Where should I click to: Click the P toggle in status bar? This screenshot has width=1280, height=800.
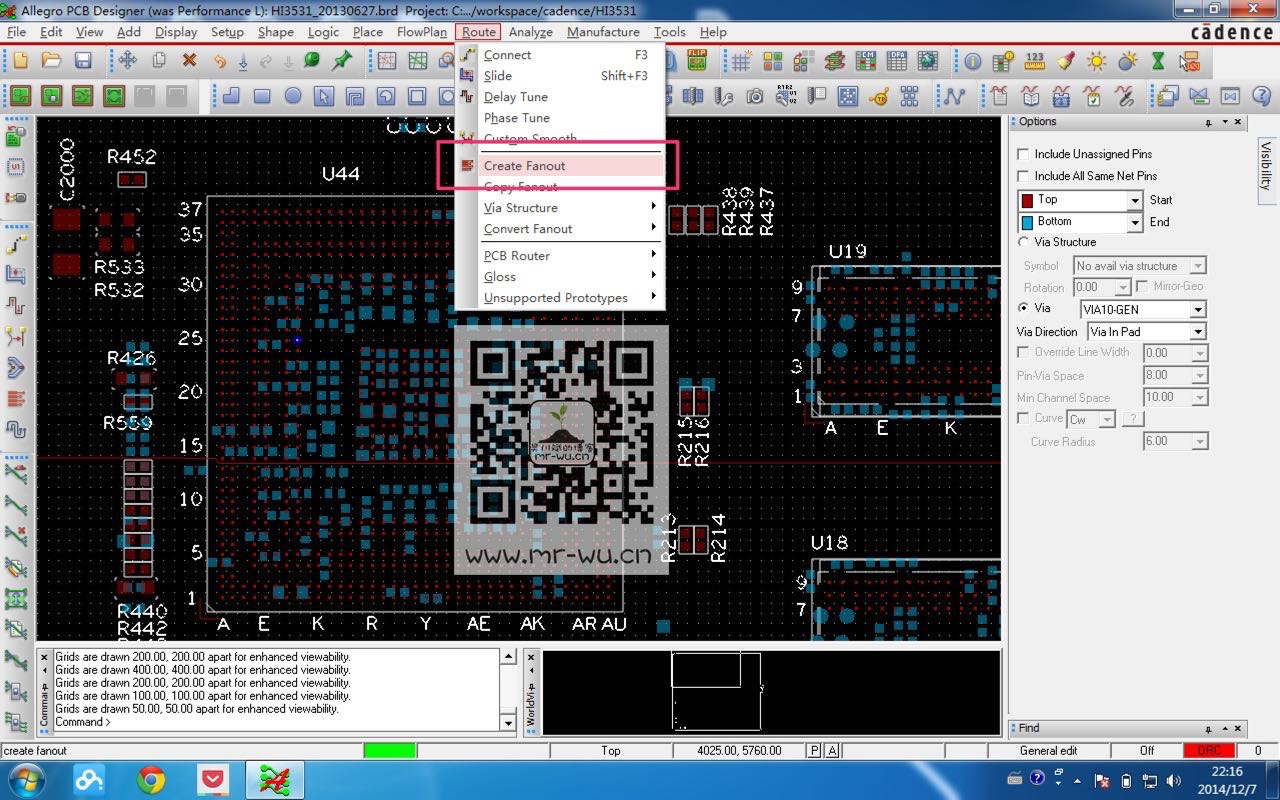coord(814,750)
